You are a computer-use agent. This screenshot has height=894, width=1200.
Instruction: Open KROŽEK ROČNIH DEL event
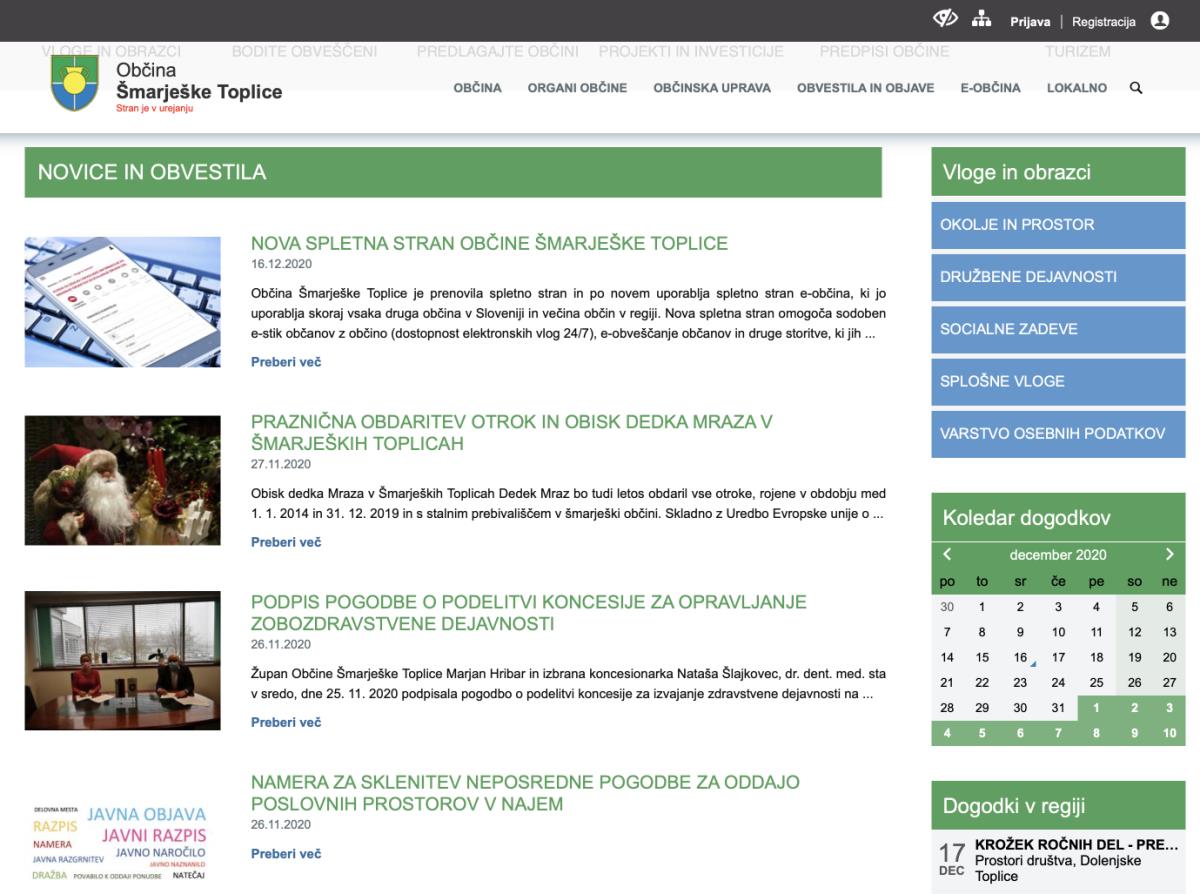click(1076, 844)
